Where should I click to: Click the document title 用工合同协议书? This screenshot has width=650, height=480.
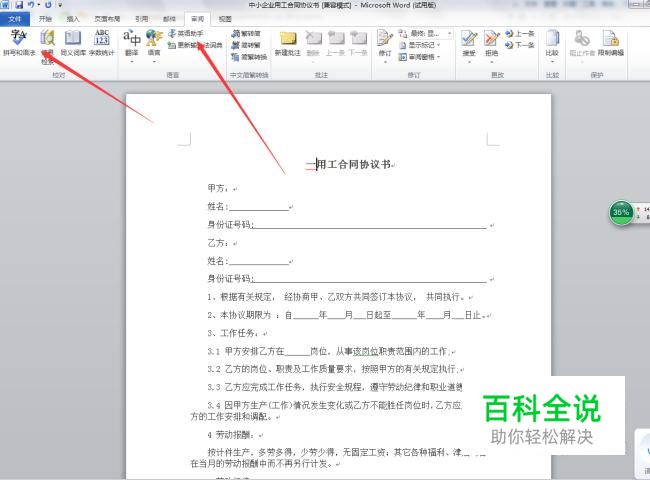[352, 165]
